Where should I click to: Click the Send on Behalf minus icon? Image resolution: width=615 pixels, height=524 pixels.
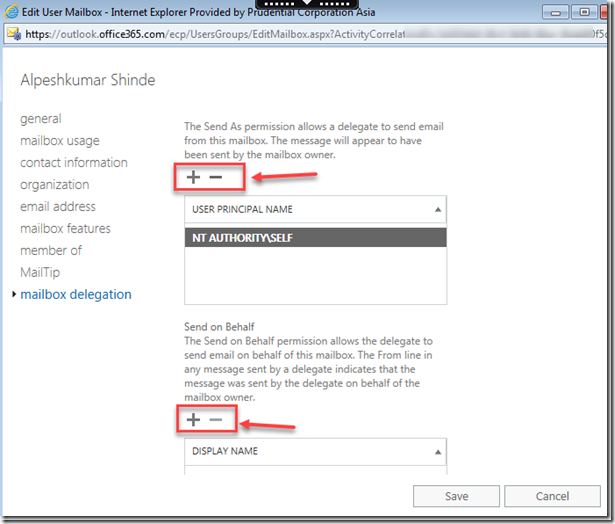216,419
